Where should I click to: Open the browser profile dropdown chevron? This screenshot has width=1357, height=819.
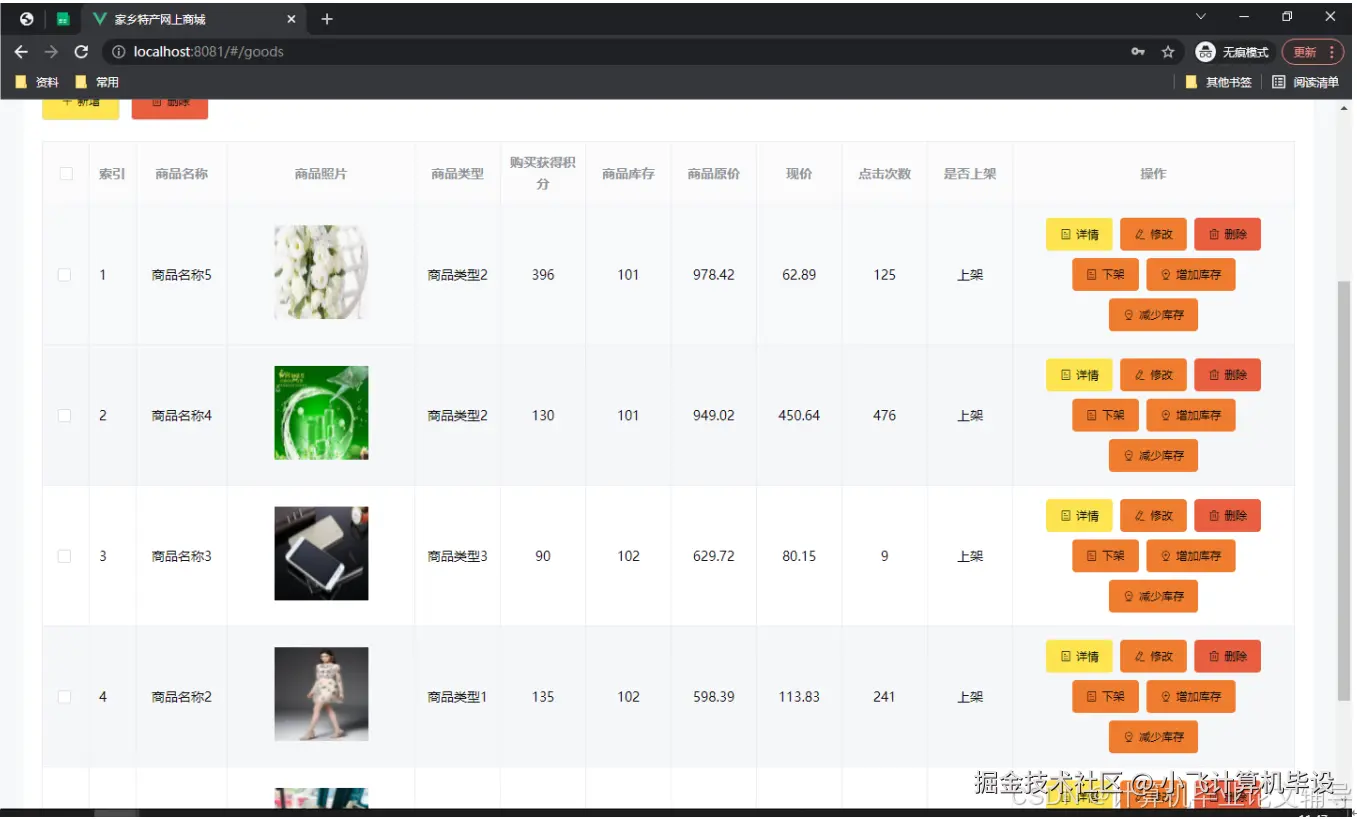point(1199,17)
